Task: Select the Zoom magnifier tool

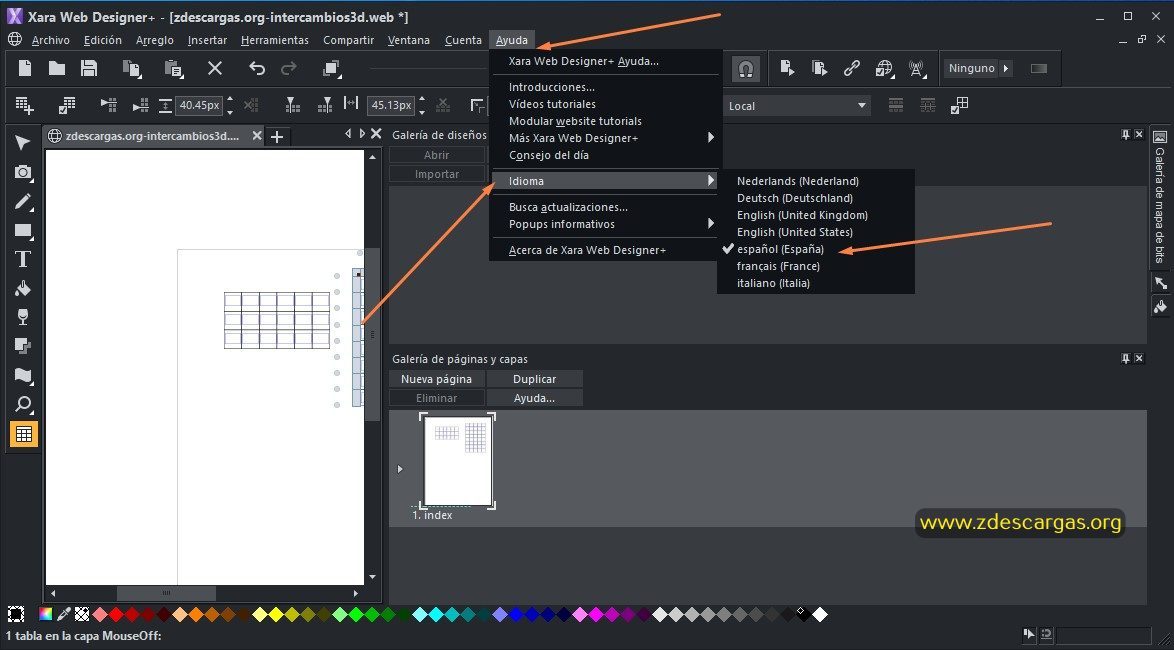Action: (x=23, y=405)
